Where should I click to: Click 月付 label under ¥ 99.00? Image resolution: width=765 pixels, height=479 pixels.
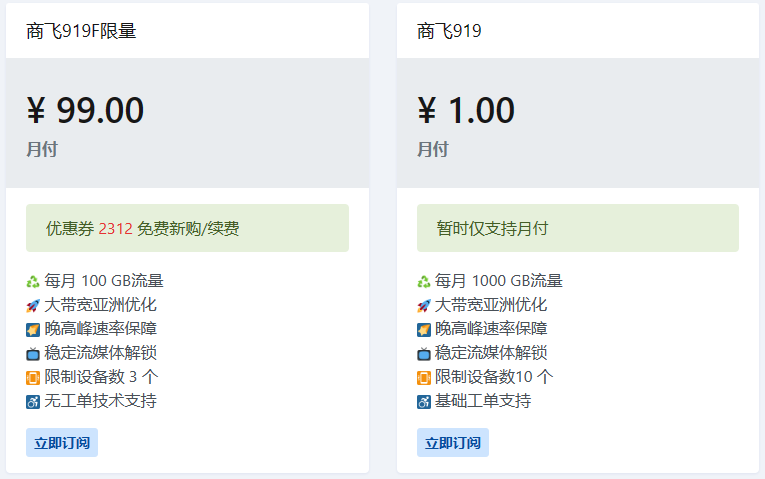[x=42, y=150]
